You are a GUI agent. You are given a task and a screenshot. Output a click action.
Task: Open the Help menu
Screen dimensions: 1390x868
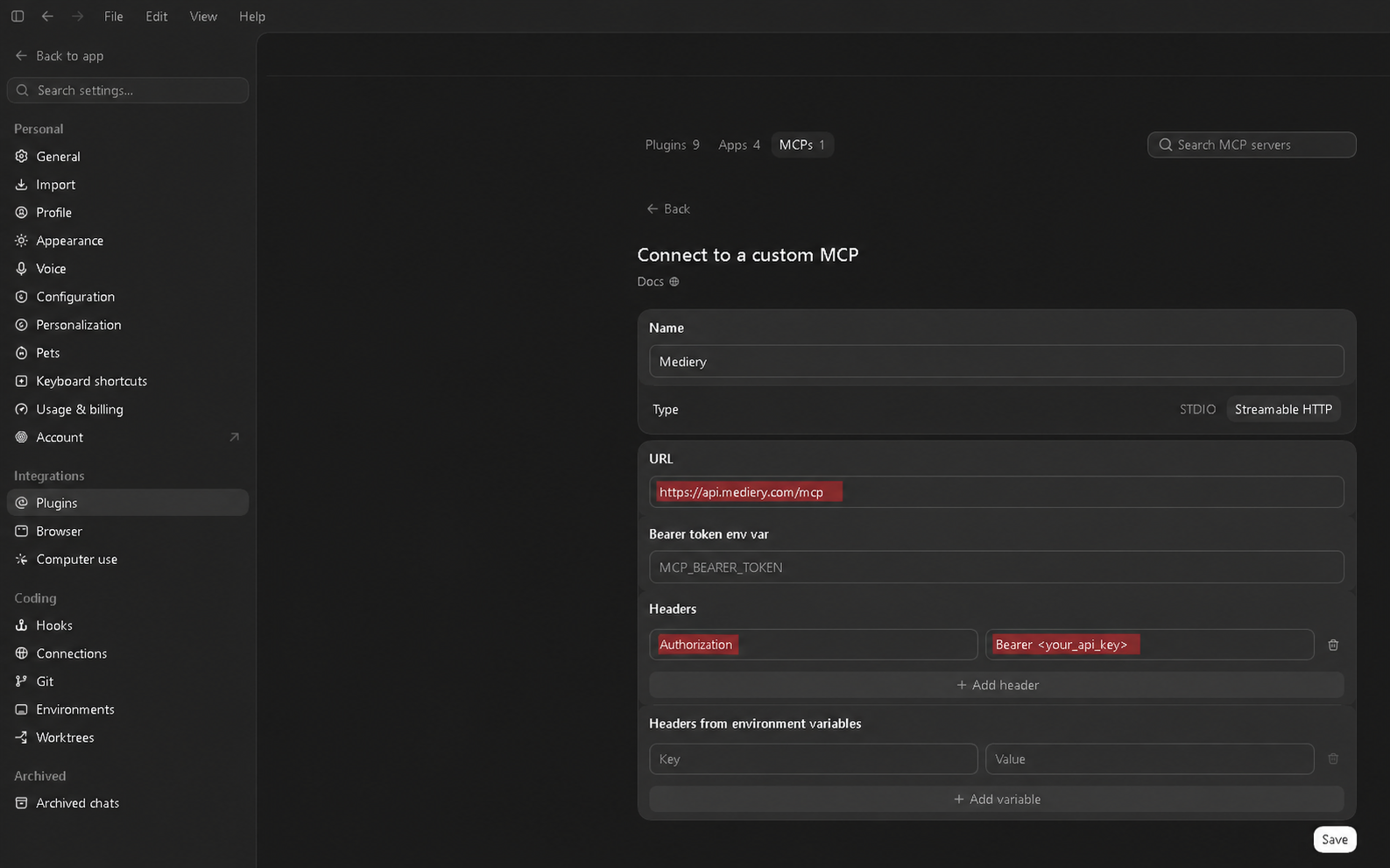[252, 17]
